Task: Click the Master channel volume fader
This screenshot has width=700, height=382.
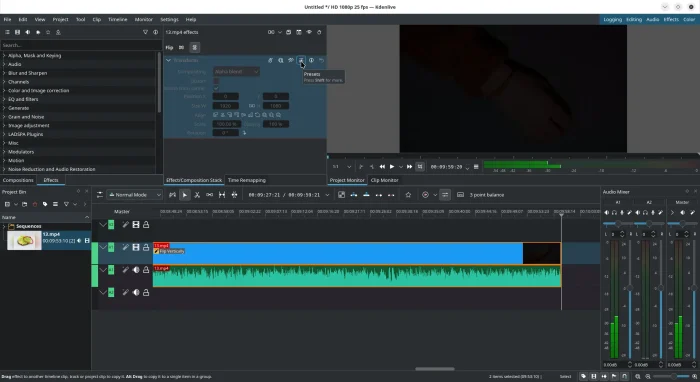Action: [694, 288]
